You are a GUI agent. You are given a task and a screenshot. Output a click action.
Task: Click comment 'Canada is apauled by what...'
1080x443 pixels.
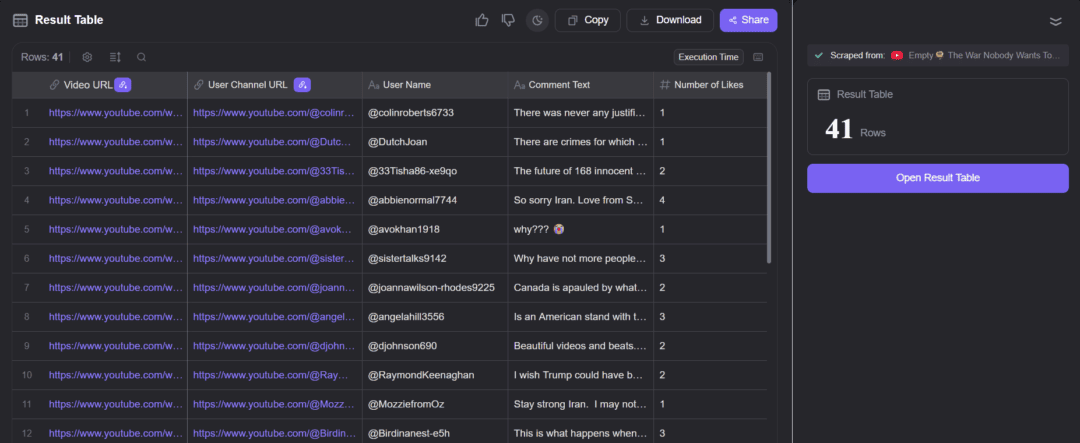coord(581,287)
